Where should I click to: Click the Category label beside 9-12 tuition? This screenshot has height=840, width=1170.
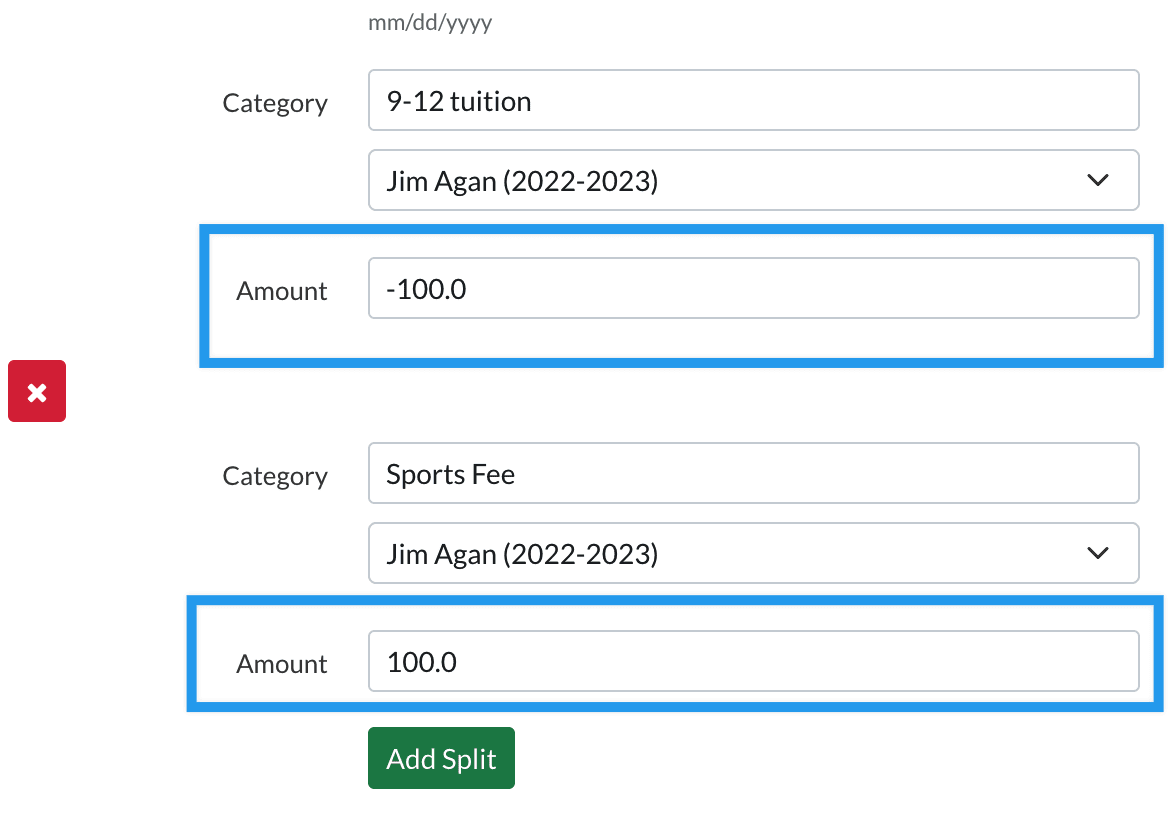[x=275, y=103]
